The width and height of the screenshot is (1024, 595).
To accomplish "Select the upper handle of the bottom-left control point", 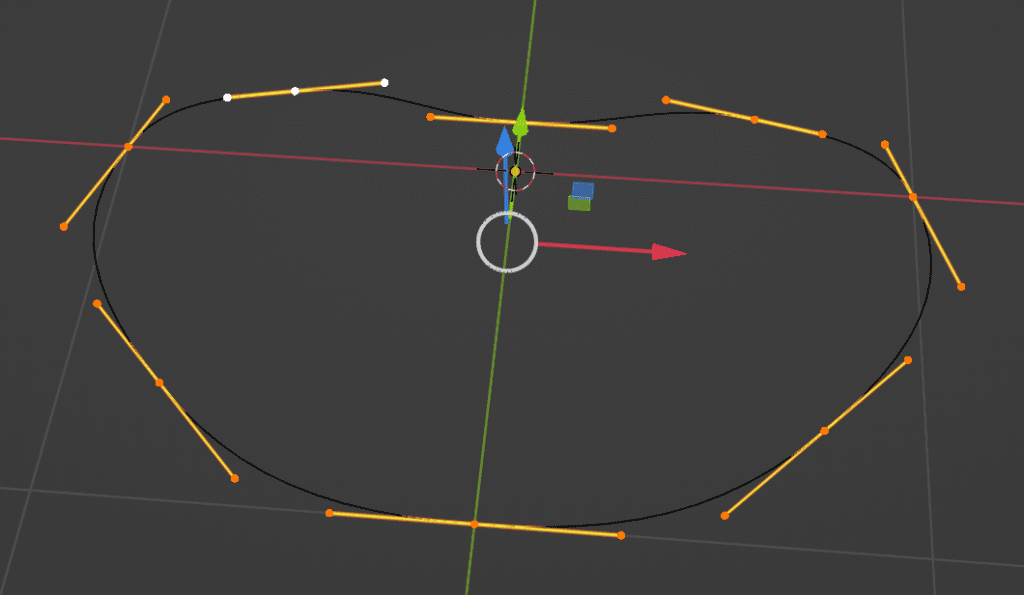I will [97, 304].
